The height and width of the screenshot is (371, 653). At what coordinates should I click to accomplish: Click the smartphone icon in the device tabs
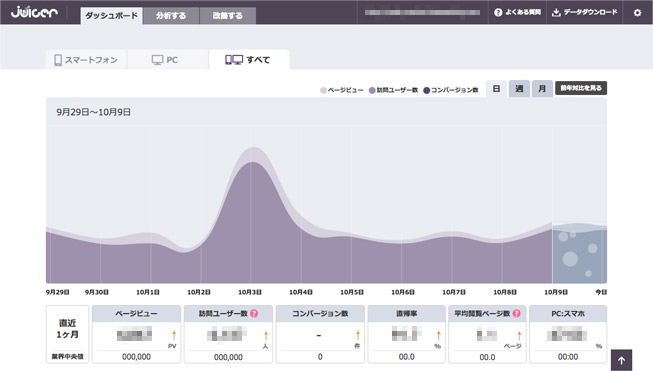point(58,60)
